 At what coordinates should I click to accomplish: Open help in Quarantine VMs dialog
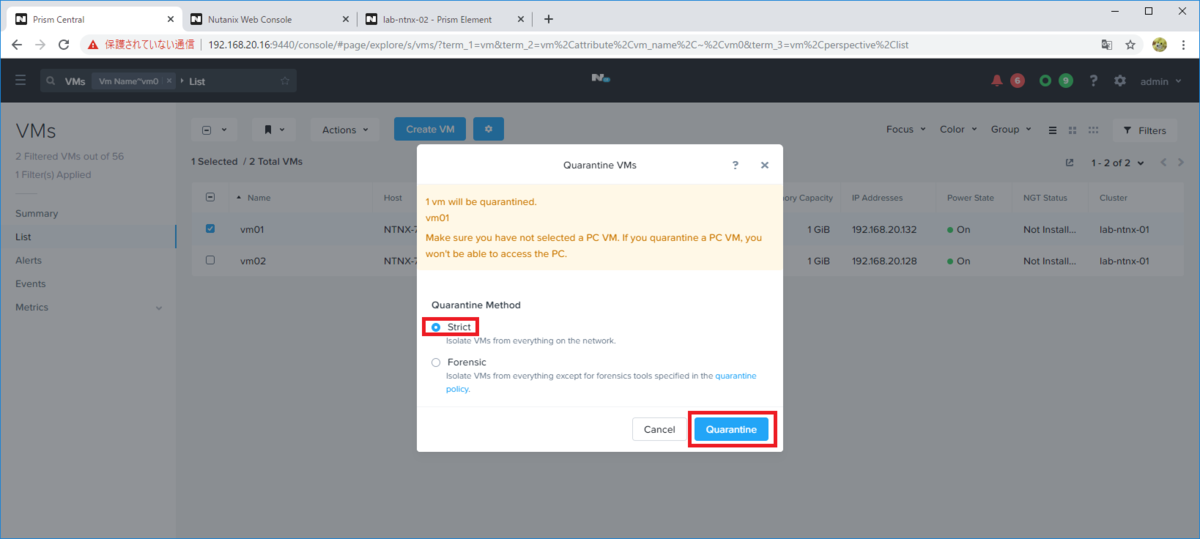click(x=735, y=164)
